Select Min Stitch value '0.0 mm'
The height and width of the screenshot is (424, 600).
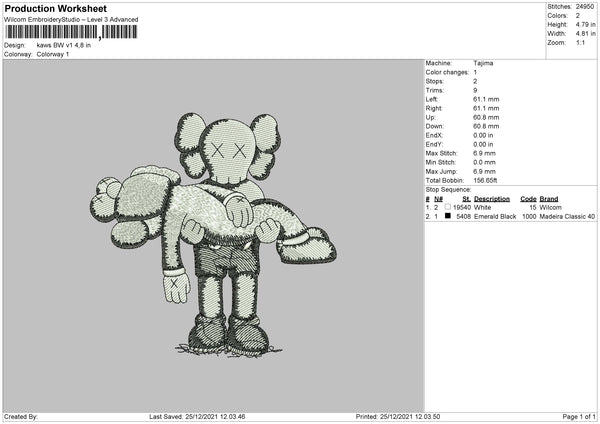(x=484, y=162)
